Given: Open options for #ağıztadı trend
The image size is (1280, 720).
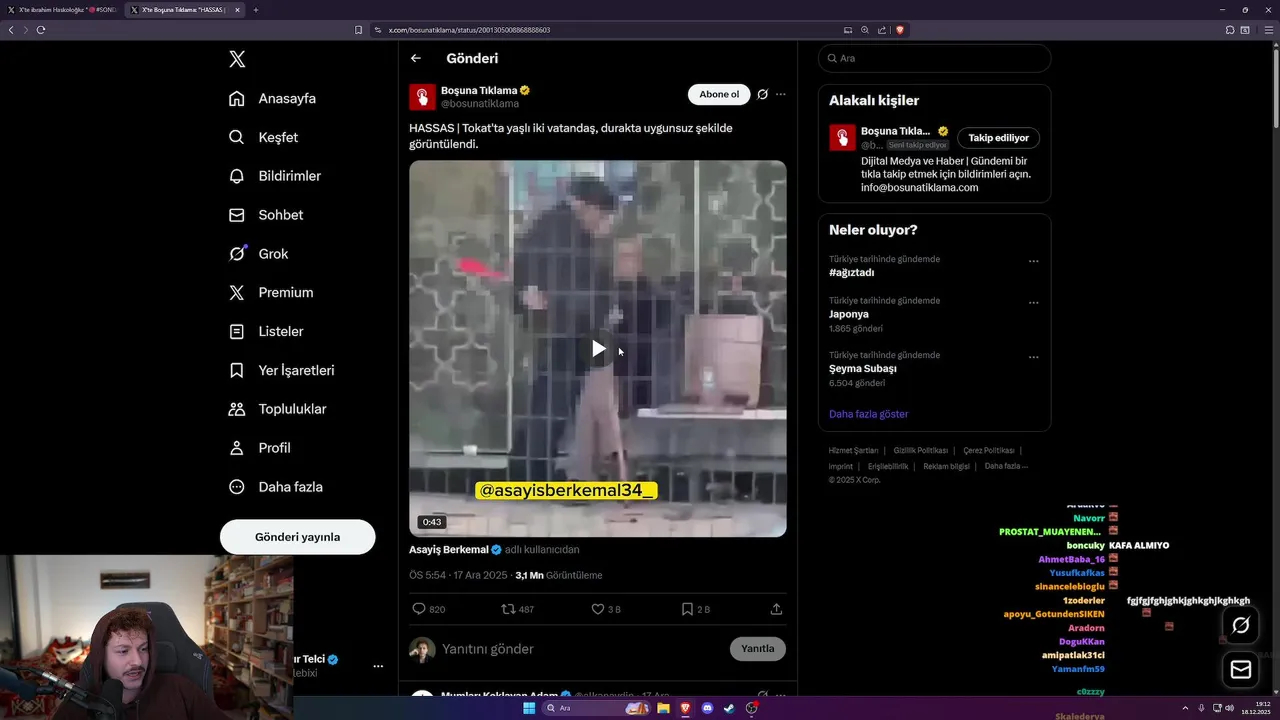Looking at the screenshot, I should 1034,262.
